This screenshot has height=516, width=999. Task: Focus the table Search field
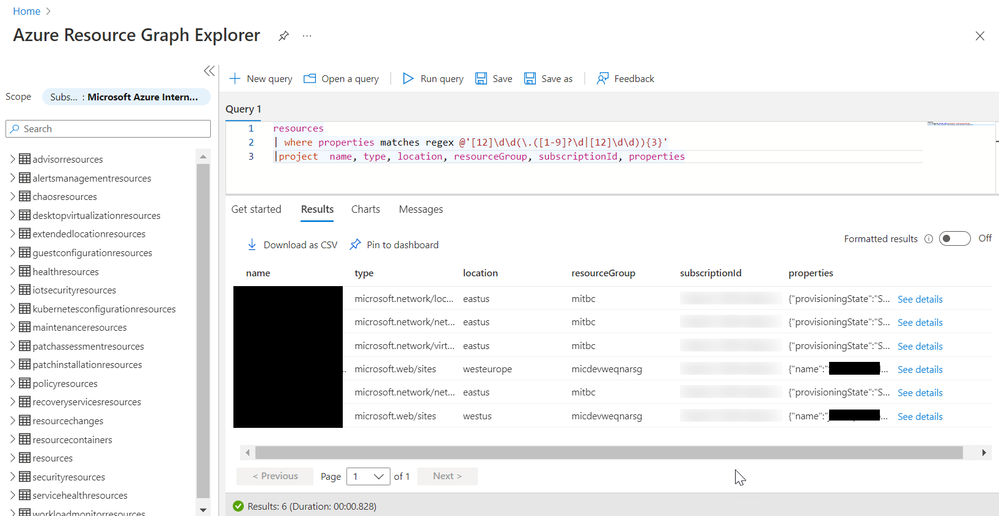(108, 129)
